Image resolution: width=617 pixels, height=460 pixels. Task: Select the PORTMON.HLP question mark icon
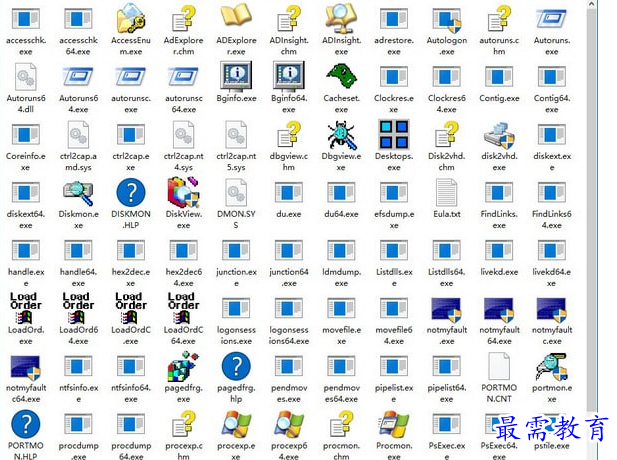pyautogui.click(x=26, y=424)
